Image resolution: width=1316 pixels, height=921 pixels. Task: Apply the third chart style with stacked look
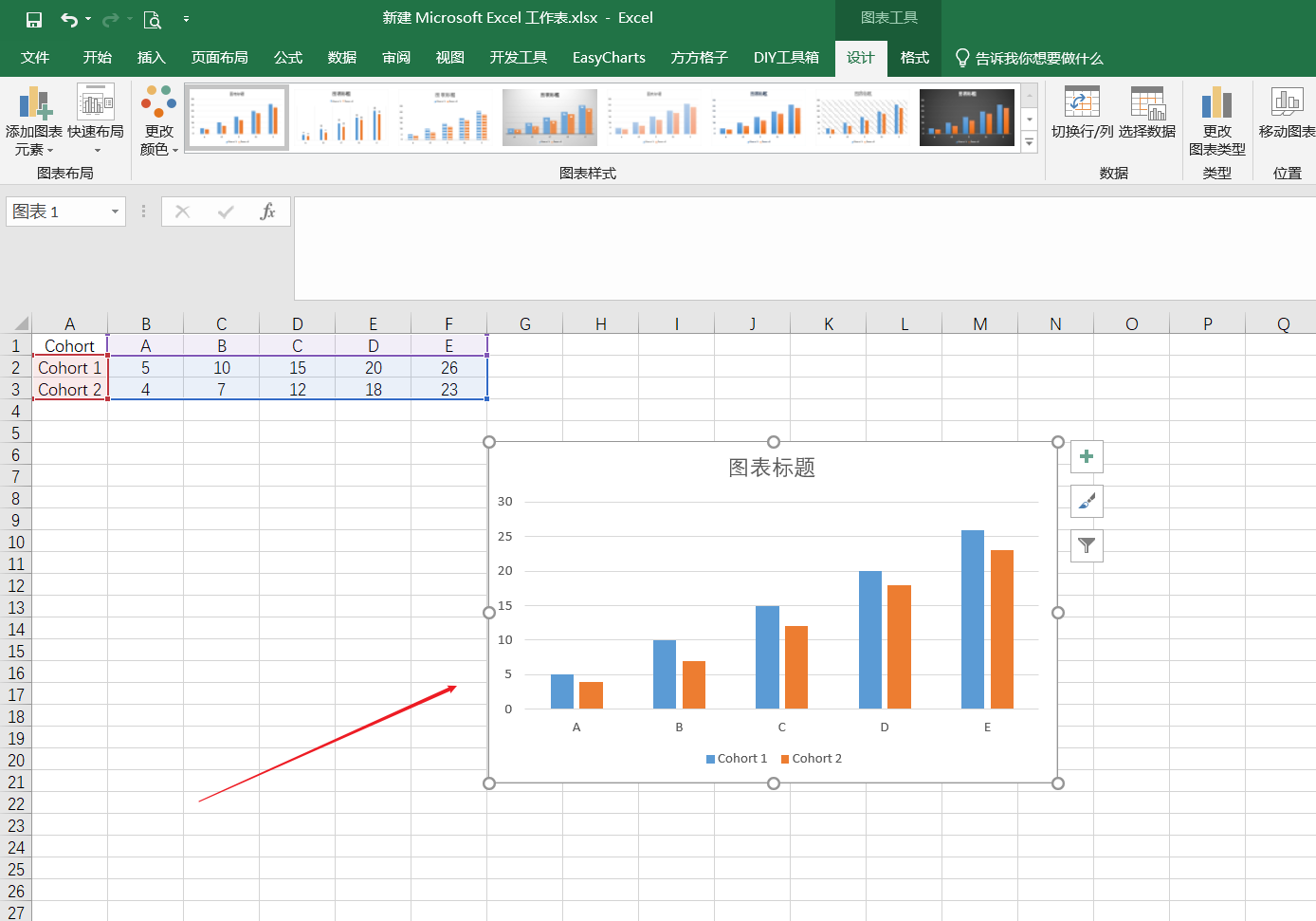coord(446,118)
